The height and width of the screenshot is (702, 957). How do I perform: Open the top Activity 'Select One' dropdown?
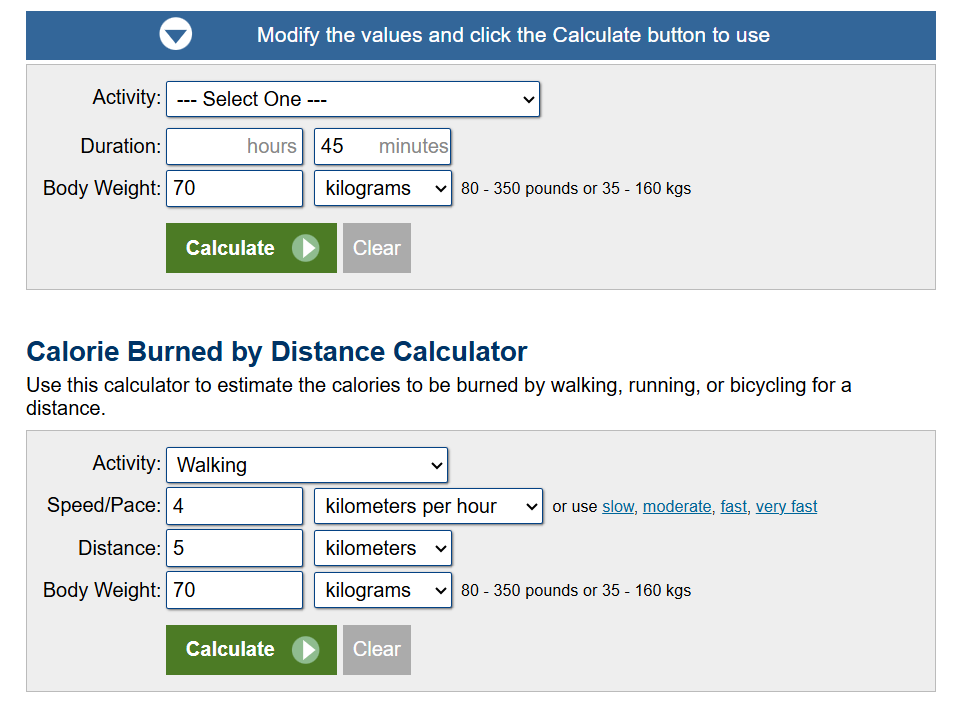tap(353, 99)
